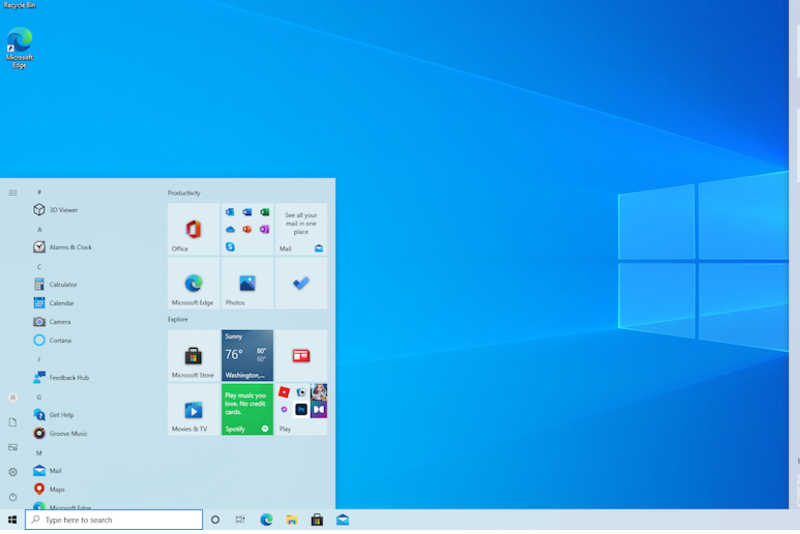Image resolution: width=800 pixels, height=534 pixels.
Task: Click the 'F' letter header in app list
Action: 39,360
